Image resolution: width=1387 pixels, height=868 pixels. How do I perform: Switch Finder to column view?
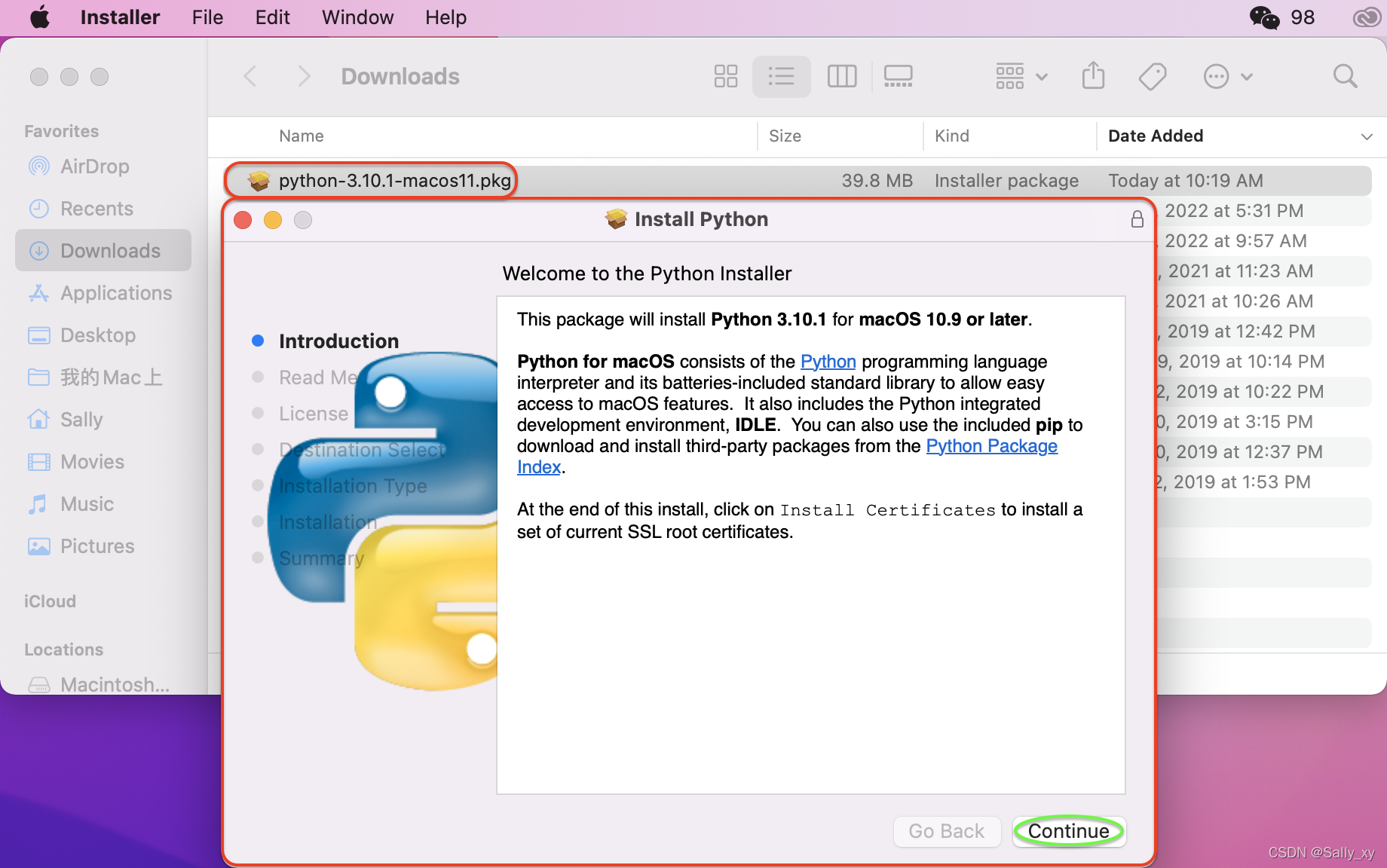pyautogui.click(x=842, y=76)
